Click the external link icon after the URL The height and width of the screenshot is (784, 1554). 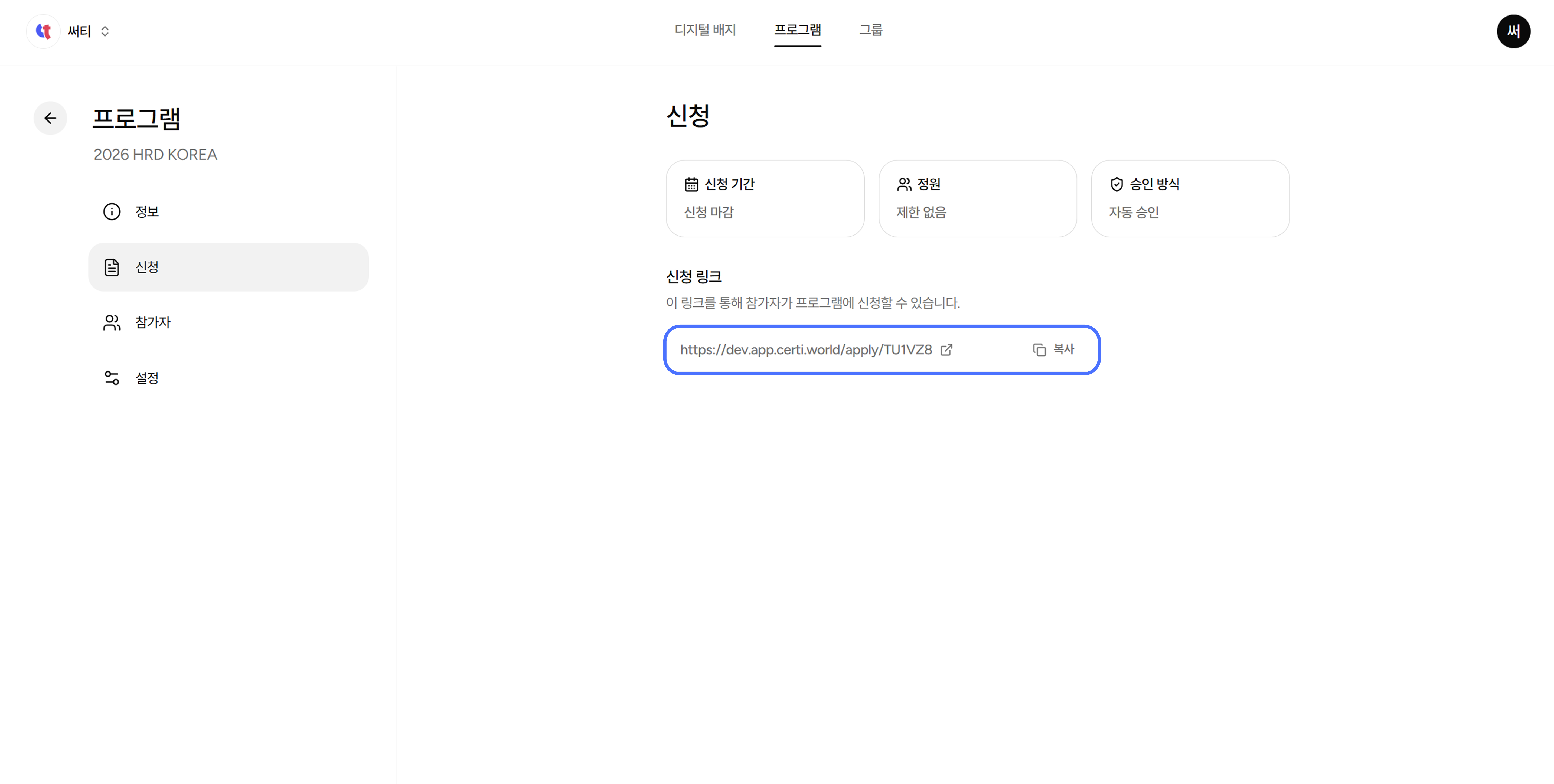click(946, 350)
